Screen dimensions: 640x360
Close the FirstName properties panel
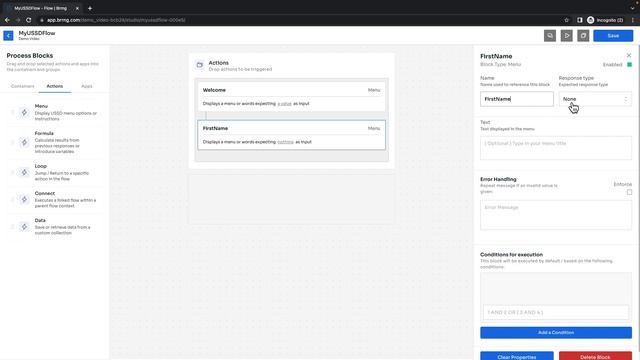point(629,55)
